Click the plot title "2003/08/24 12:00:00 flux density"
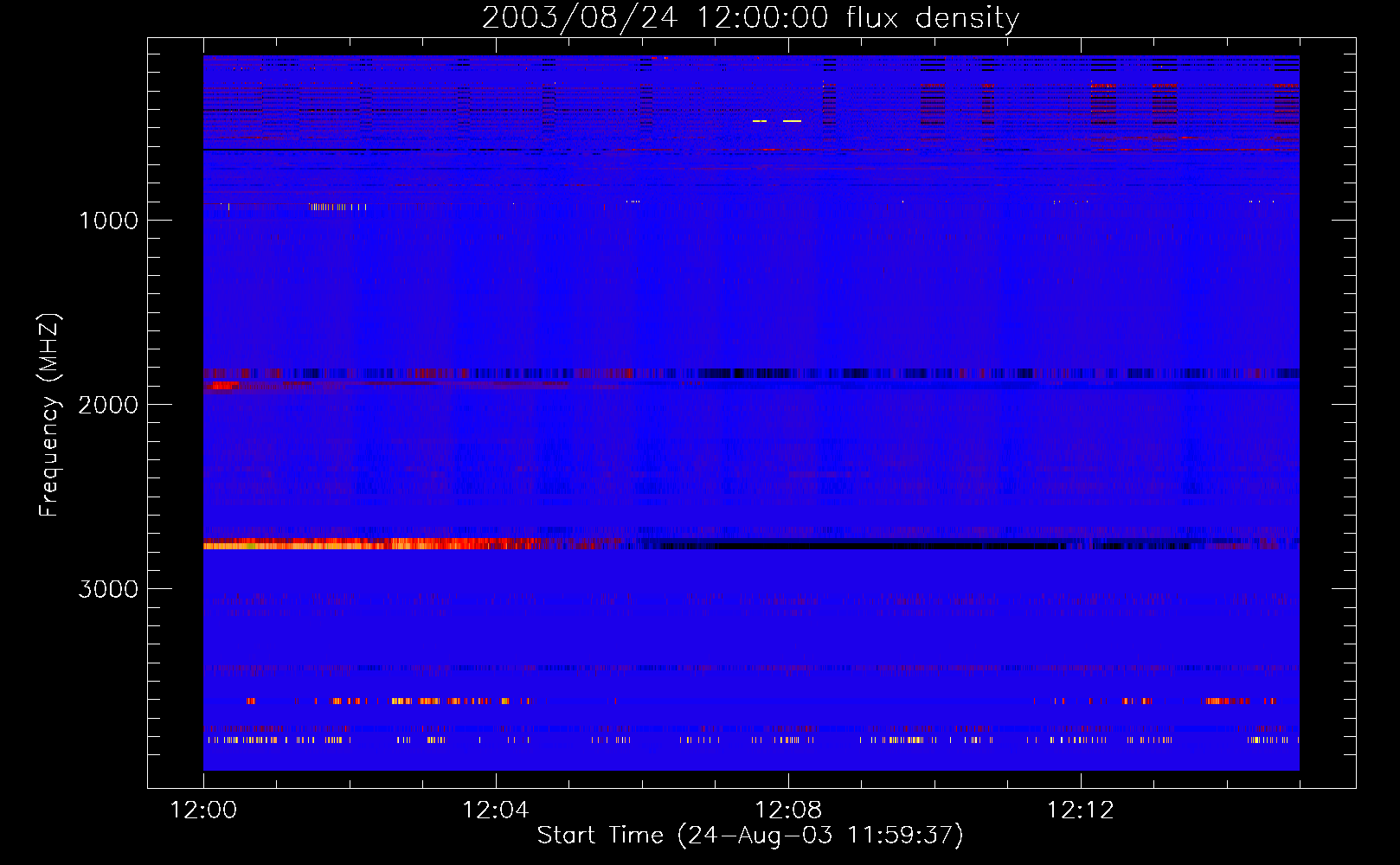 (x=750, y=17)
